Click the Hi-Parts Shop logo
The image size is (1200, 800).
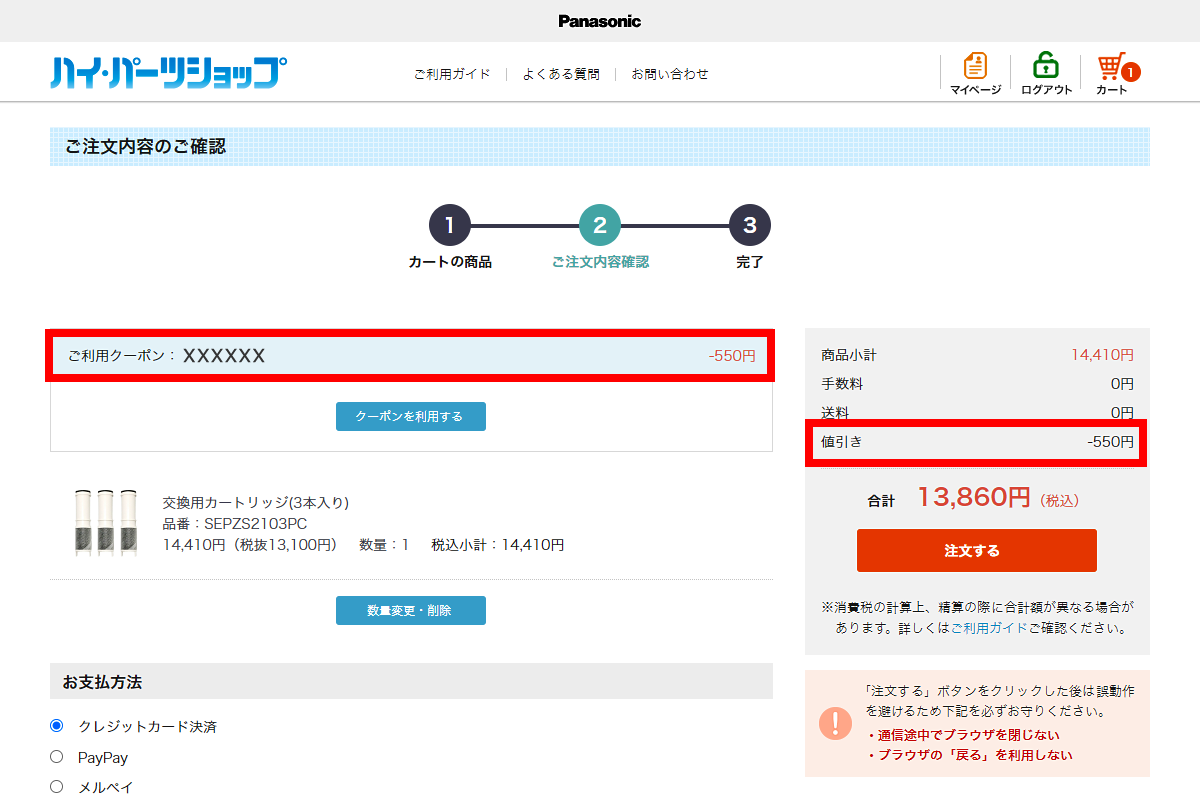coord(168,73)
